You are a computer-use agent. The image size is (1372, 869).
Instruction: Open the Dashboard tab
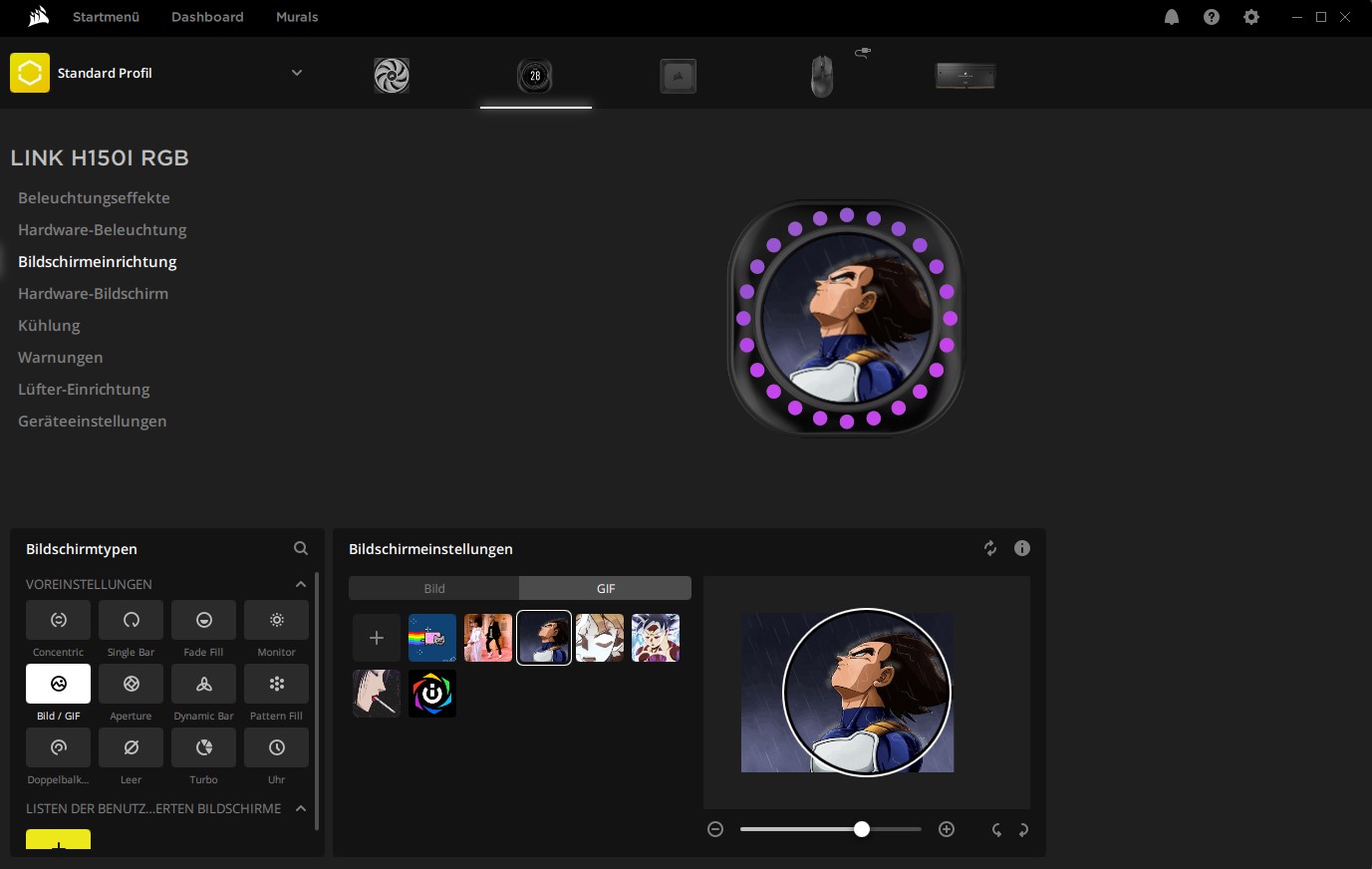(x=207, y=17)
